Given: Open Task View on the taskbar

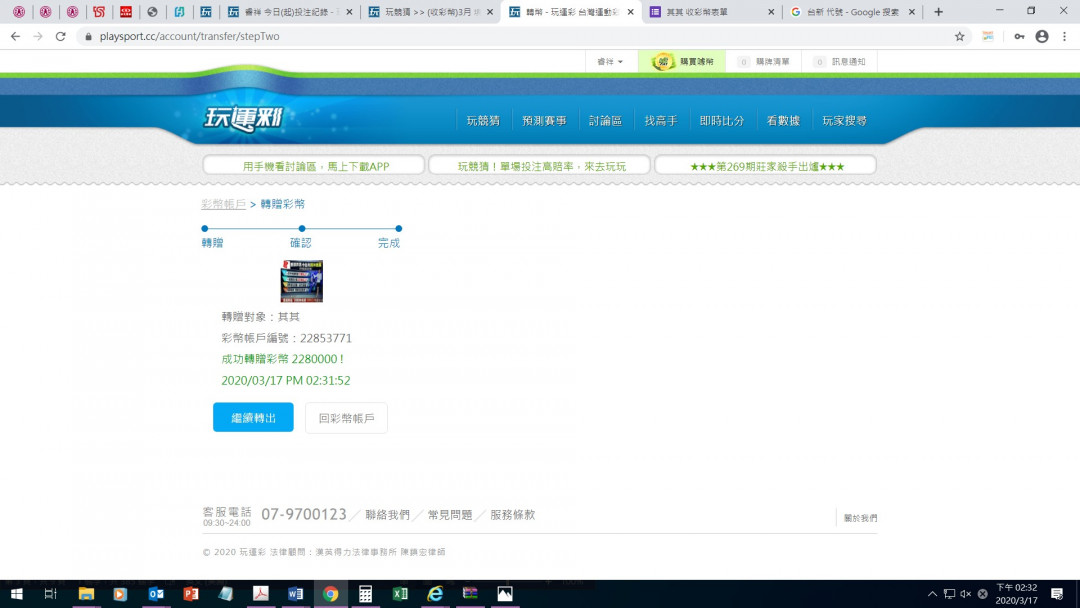Looking at the screenshot, I should (x=50, y=594).
